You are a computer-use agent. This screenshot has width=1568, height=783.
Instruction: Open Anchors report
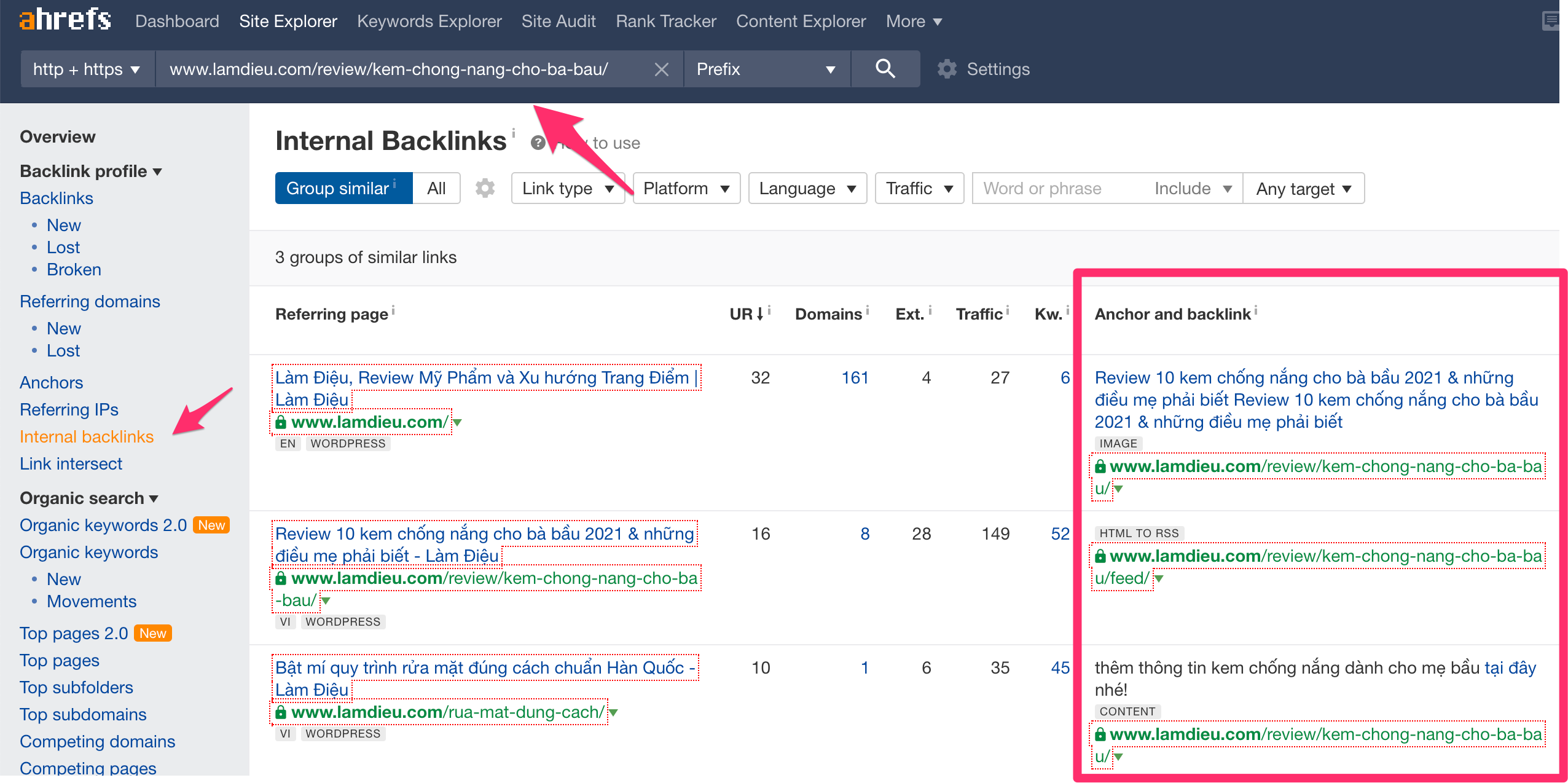[51, 382]
